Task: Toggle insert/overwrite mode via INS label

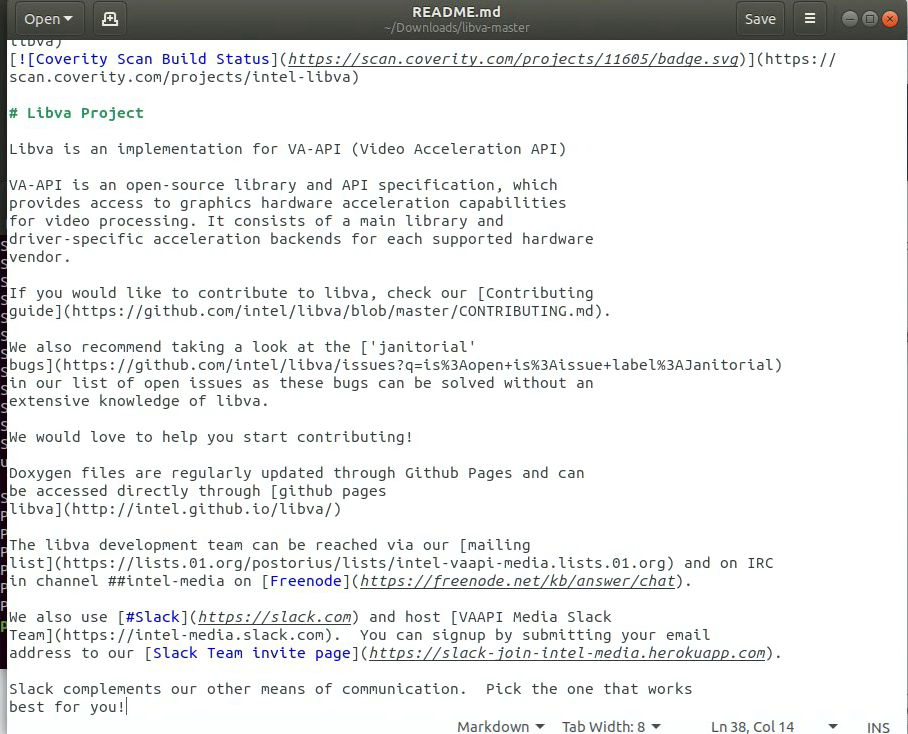Action: pyautogui.click(x=878, y=727)
